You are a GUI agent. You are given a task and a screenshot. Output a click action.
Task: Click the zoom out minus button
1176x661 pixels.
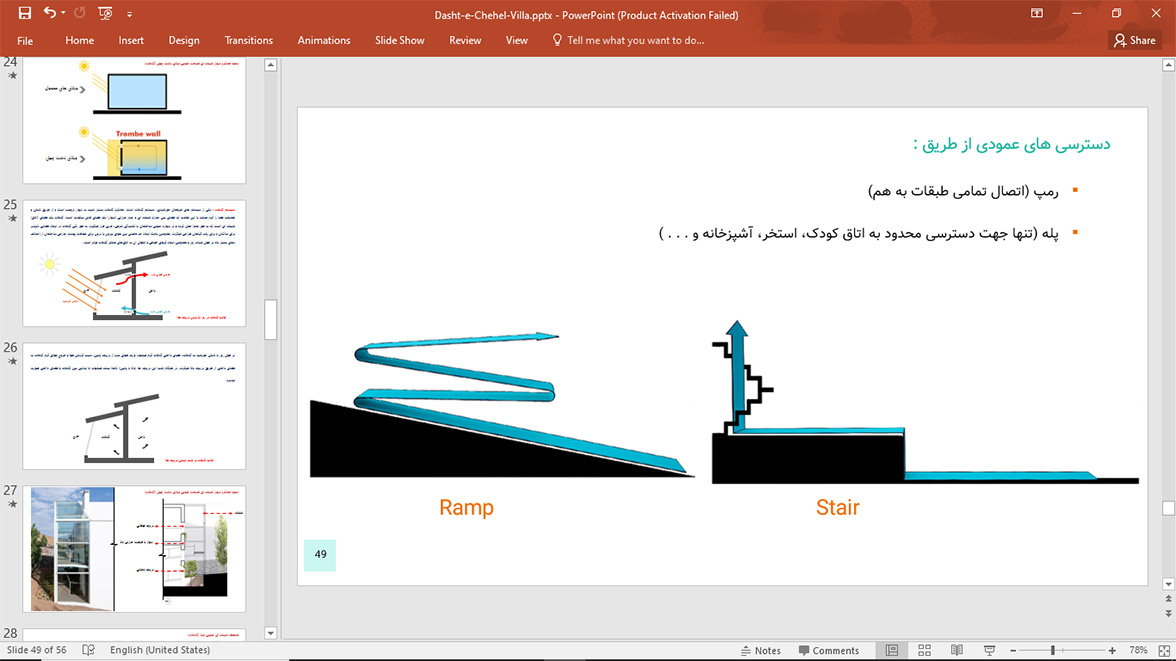(x=1013, y=650)
